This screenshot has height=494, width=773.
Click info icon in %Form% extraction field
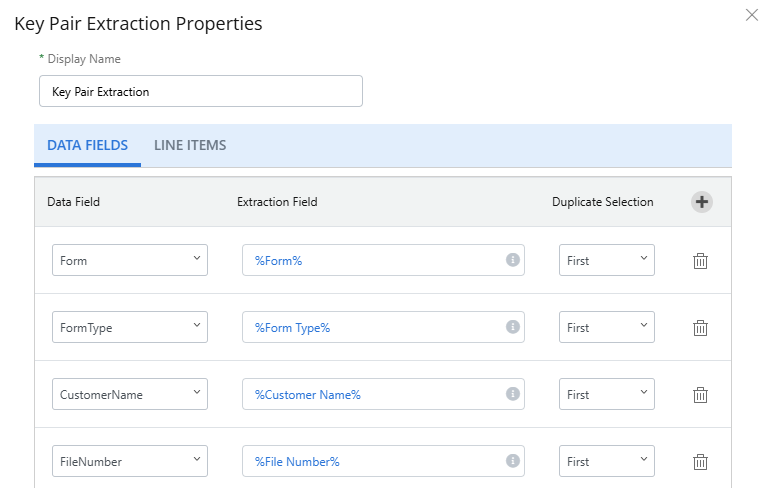coord(512,260)
